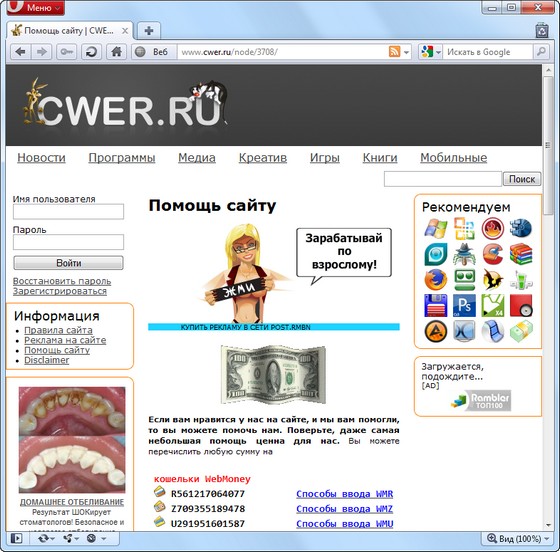Open the Зарегистрироваться link
The image size is (560, 552).
[x=60, y=291]
